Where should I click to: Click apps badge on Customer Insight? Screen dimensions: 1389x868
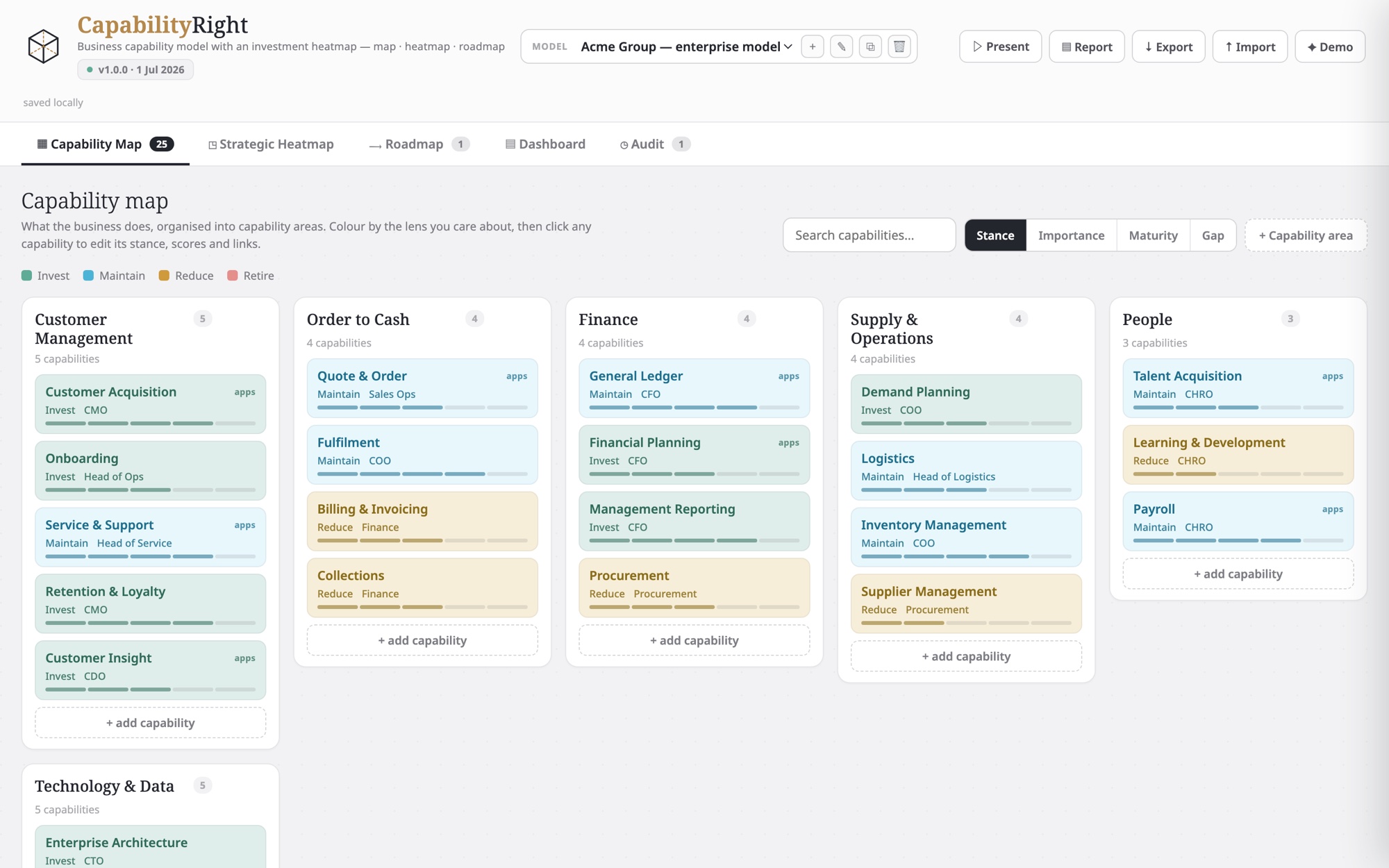(244, 658)
